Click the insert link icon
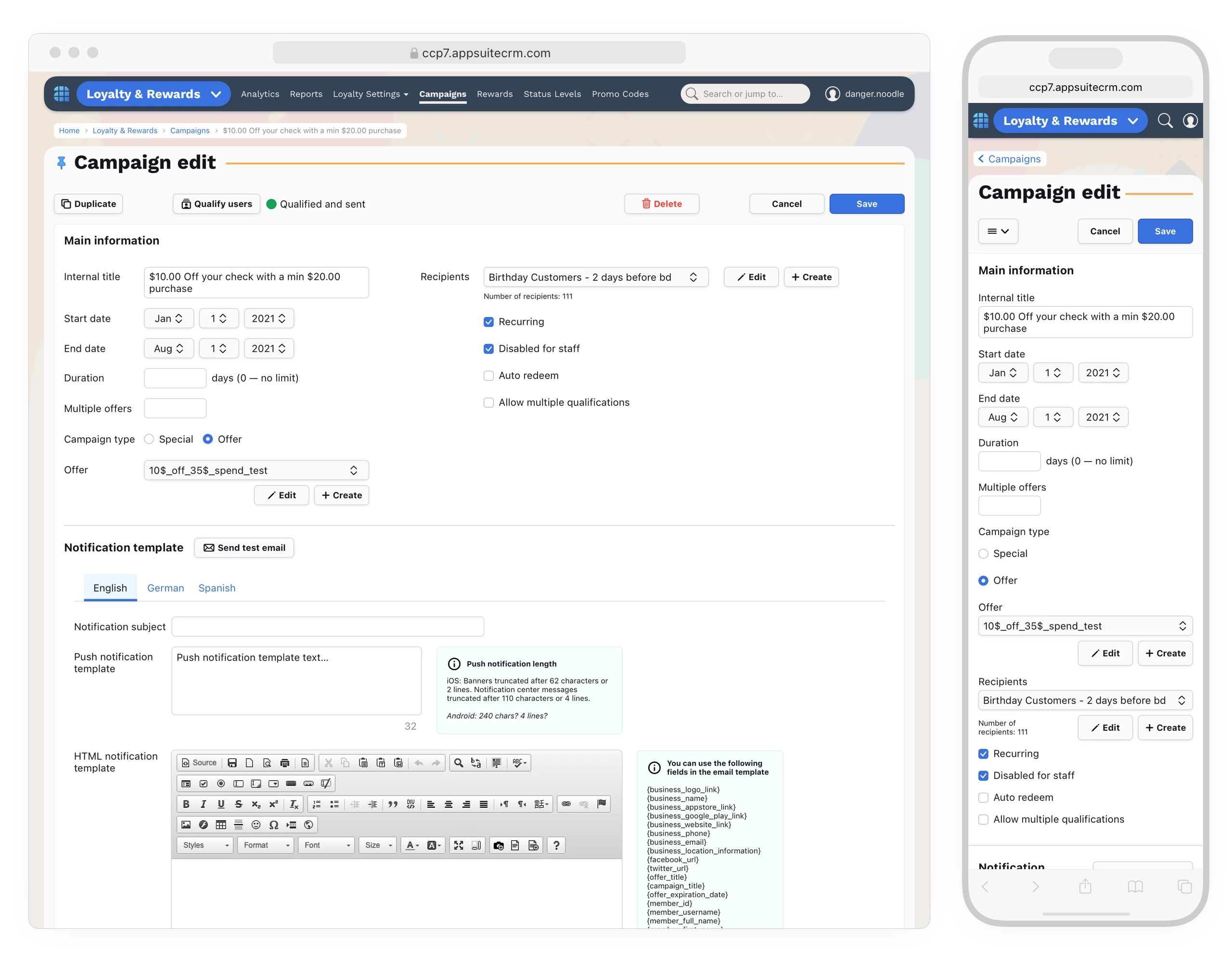The image size is (1232, 962). pyautogui.click(x=566, y=804)
